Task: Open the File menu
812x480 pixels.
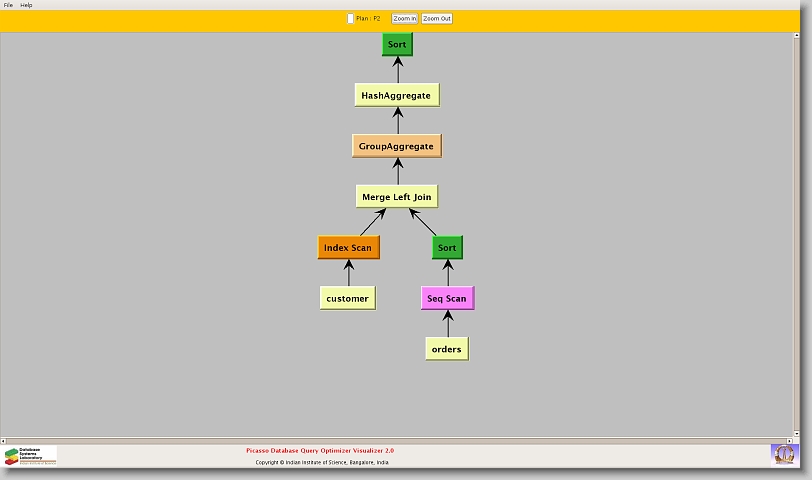Action: click(8, 5)
